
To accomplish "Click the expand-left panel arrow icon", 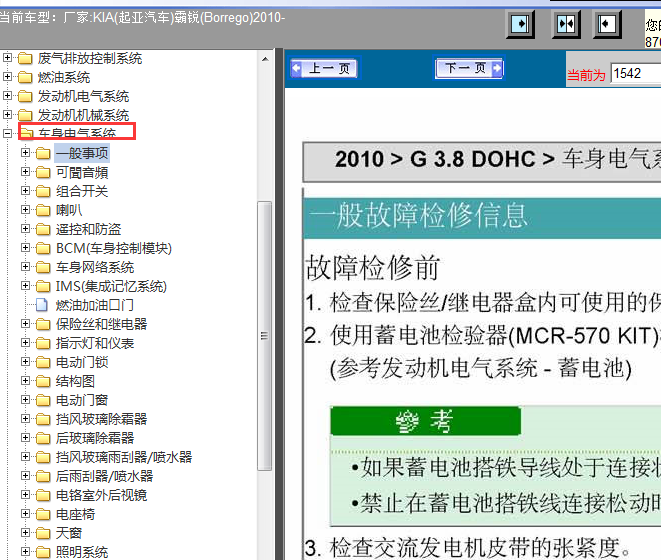I will coord(607,24).
